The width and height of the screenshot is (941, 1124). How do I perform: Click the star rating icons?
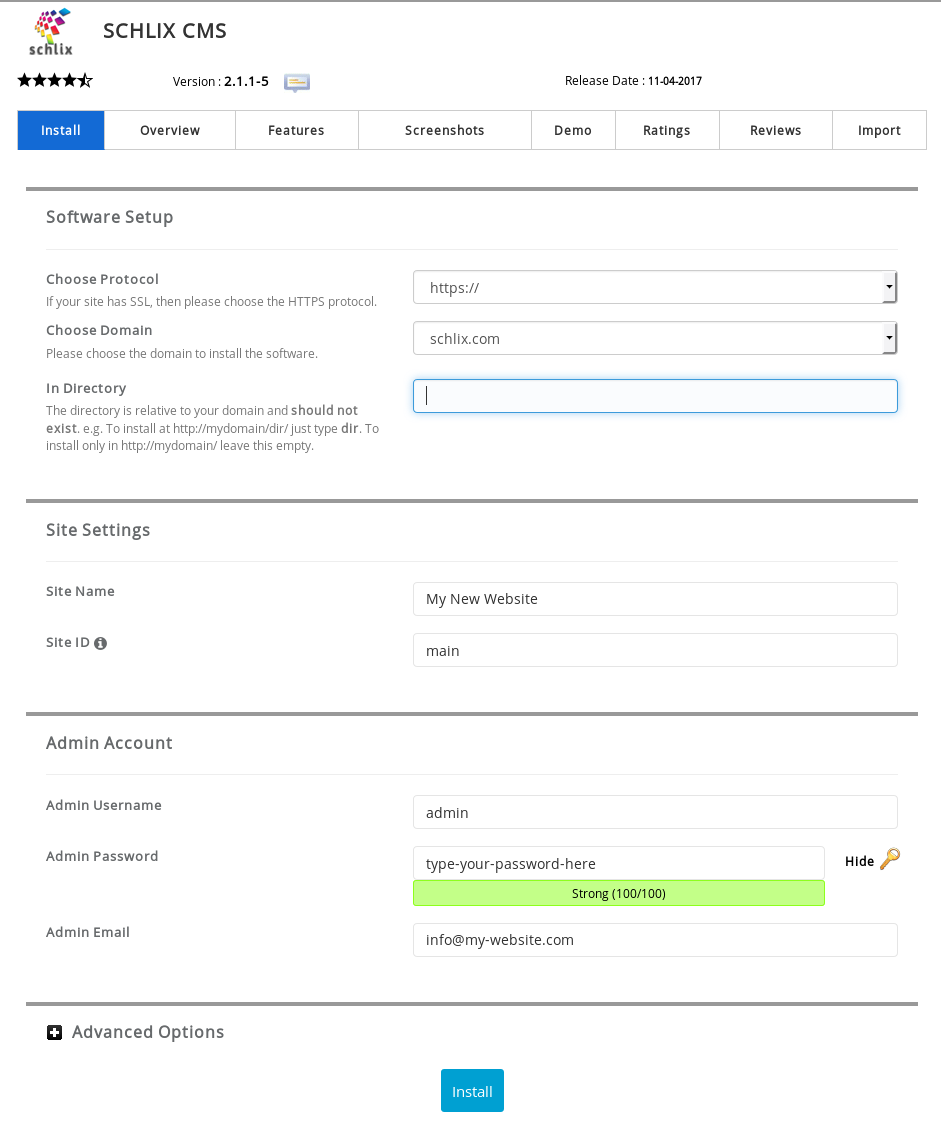(55, 81)
